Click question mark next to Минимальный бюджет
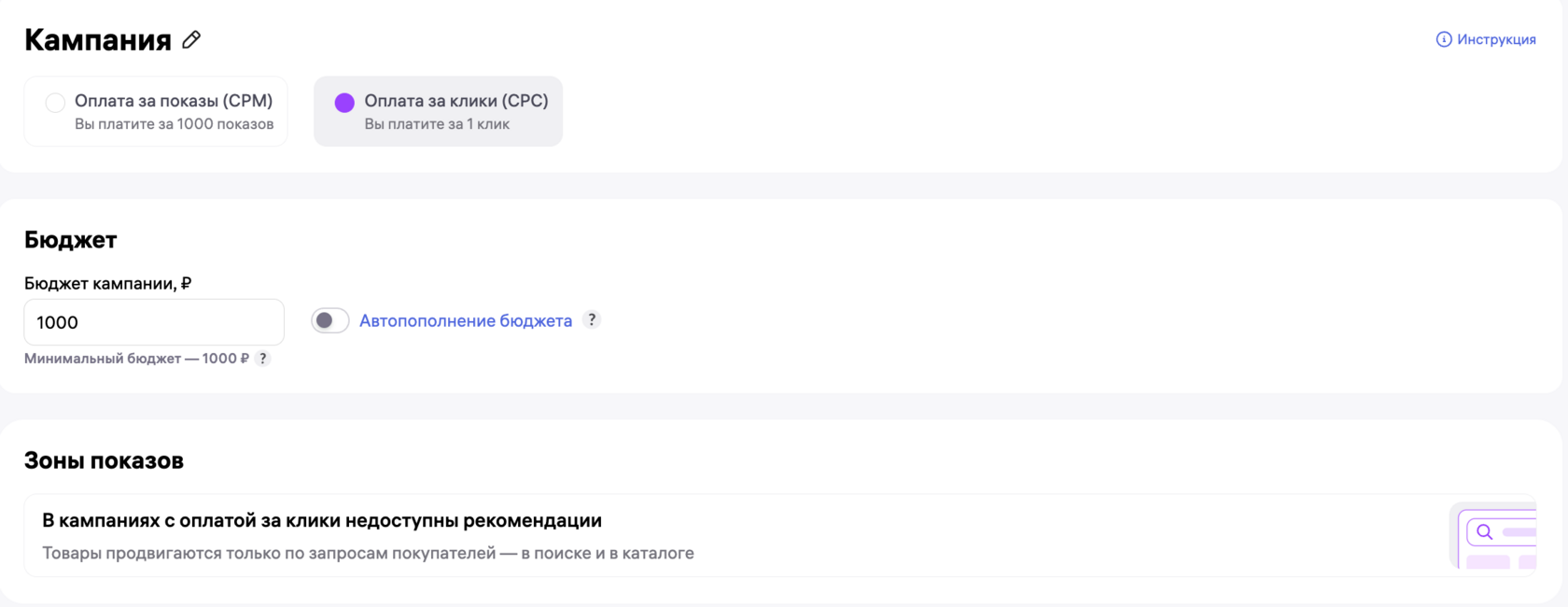Image resolution: width=1568 pixels, height=607 pixels. (x=263, y=359)
